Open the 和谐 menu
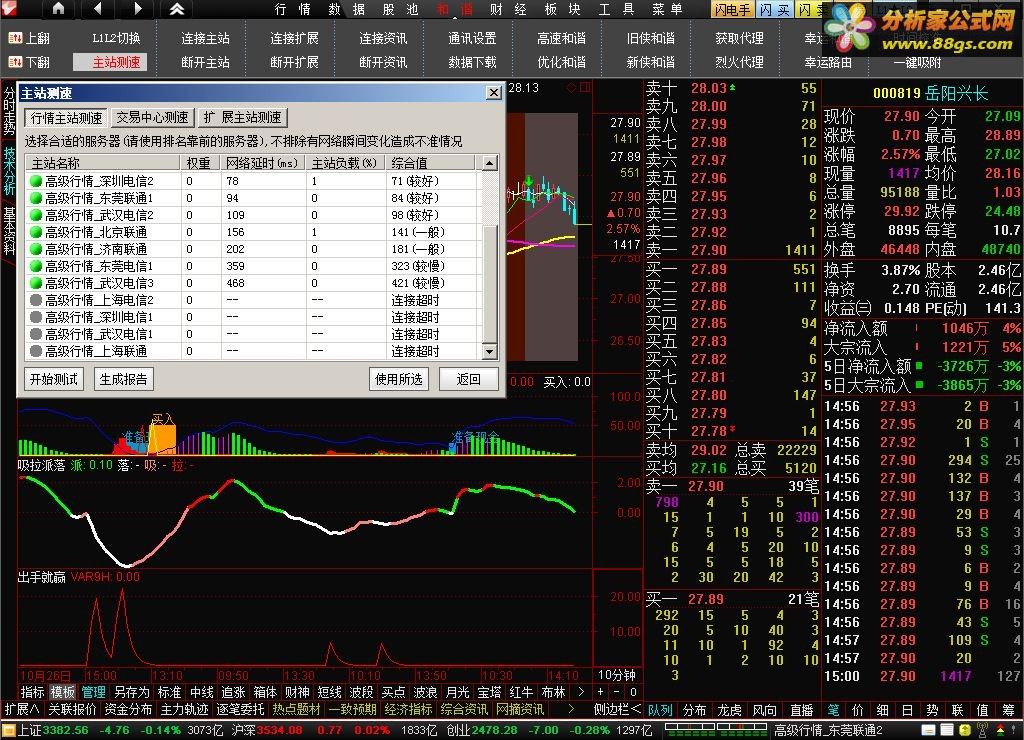 (x=455, y=9)
